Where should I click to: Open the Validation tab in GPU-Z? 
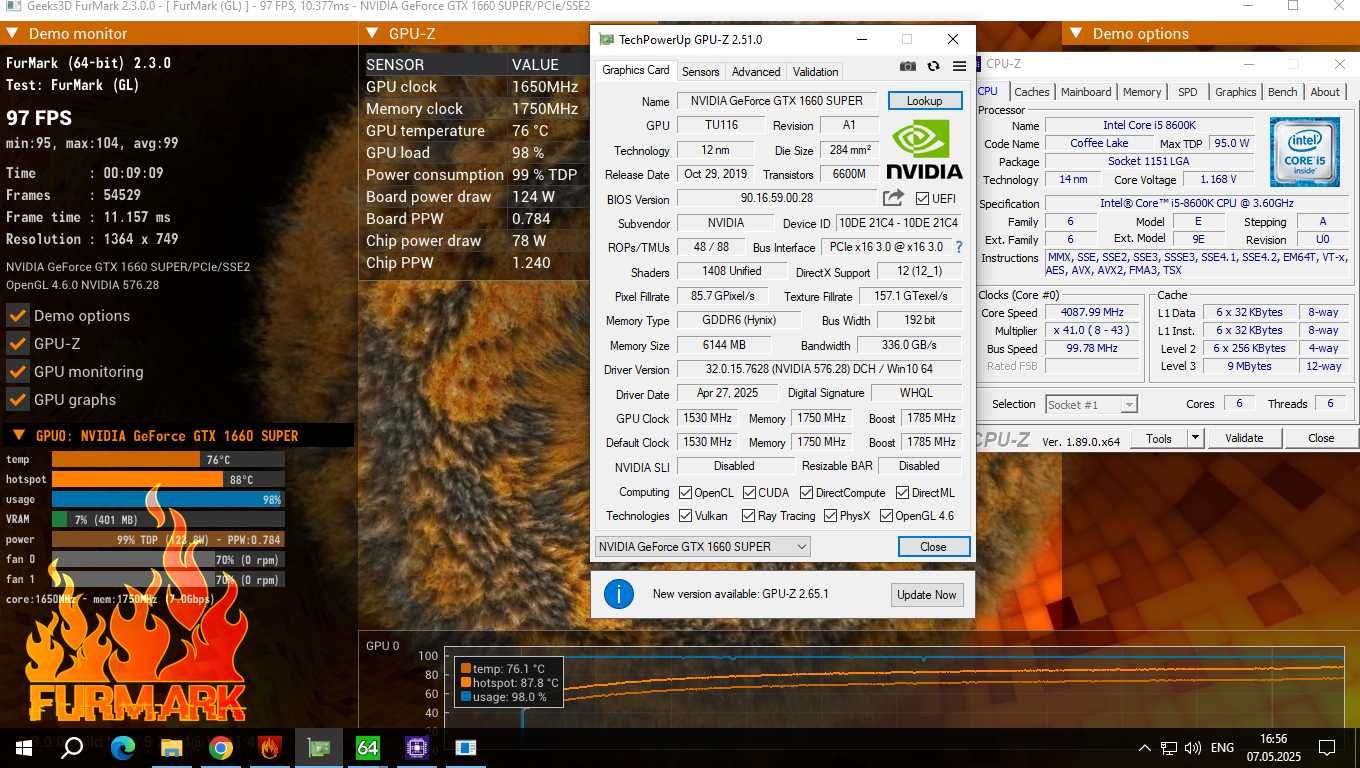pos(816,72)
